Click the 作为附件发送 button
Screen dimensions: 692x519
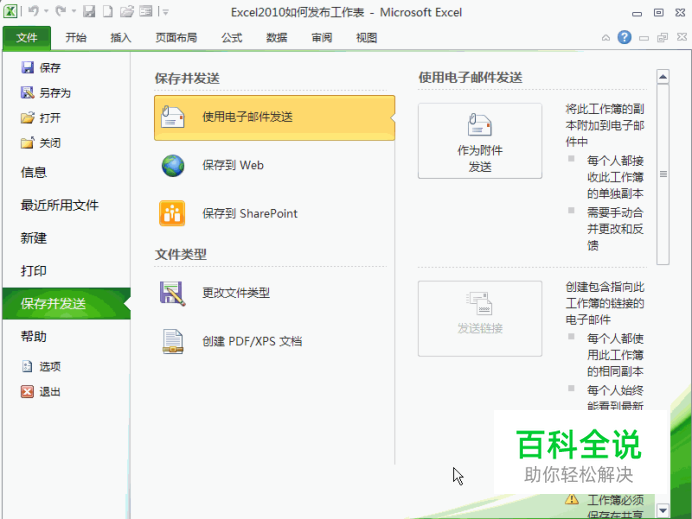(480, 141)
